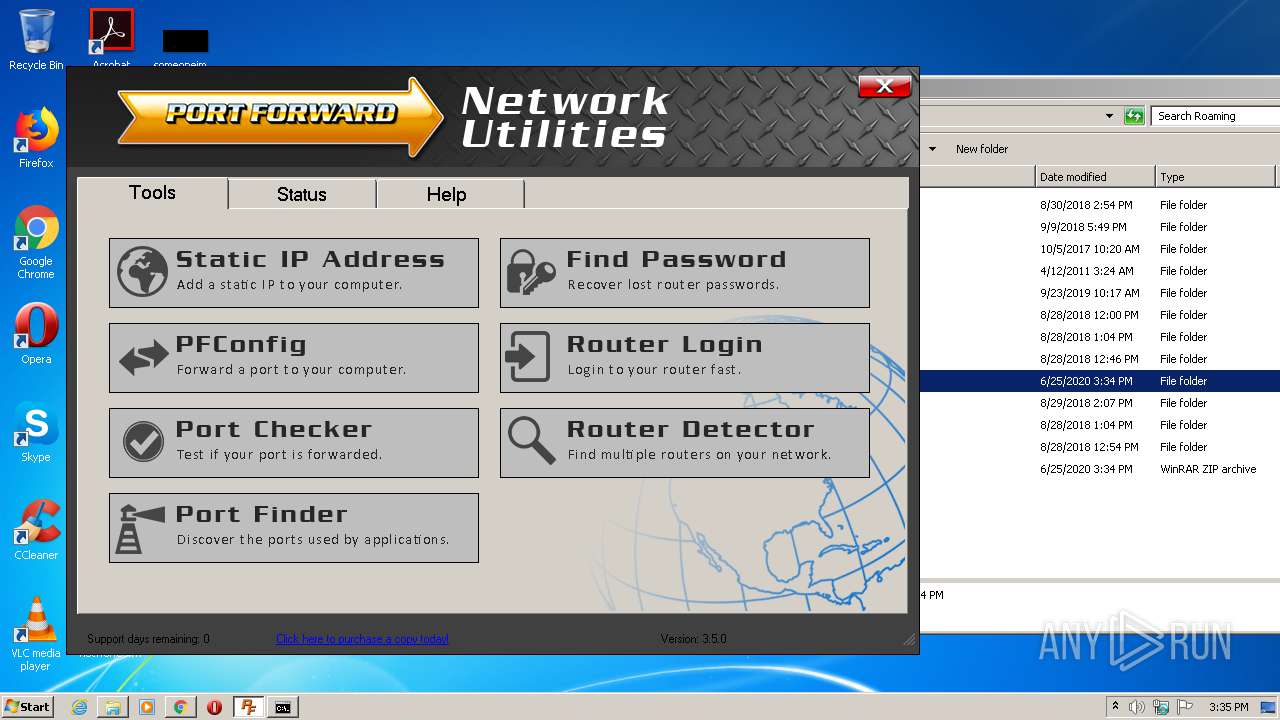Select the row dated 9/23/2019 10:17 AM
The image size is (1280, 720).
tap(1100, 293)
